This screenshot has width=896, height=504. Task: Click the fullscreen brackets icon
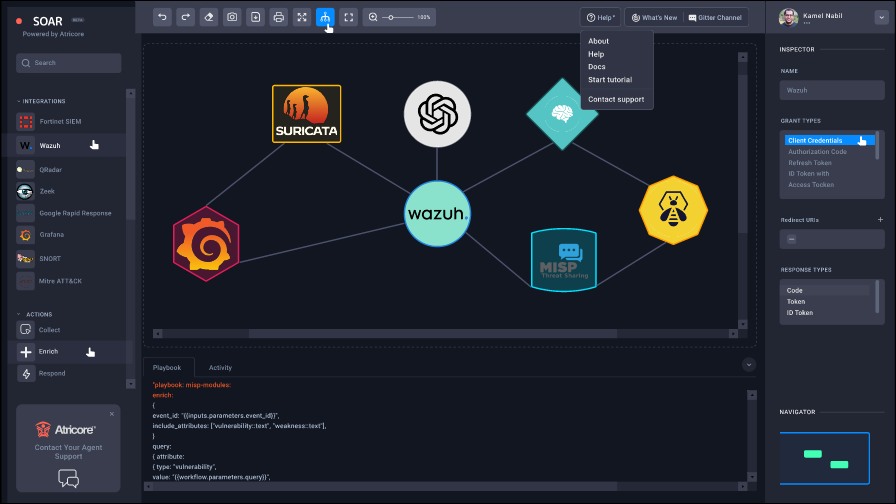tap(349, 17)
